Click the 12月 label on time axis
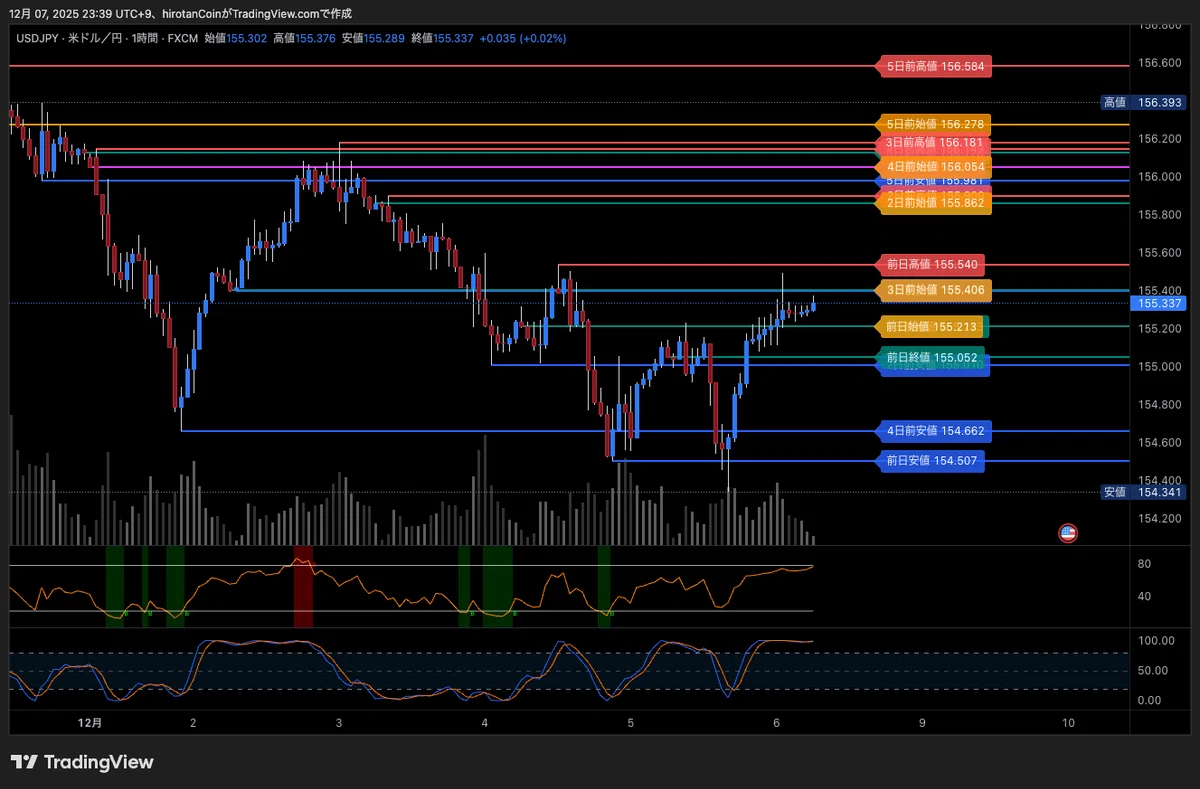Image resolution: width=1200 pixels, height=789 pixels. coord(89,722)
